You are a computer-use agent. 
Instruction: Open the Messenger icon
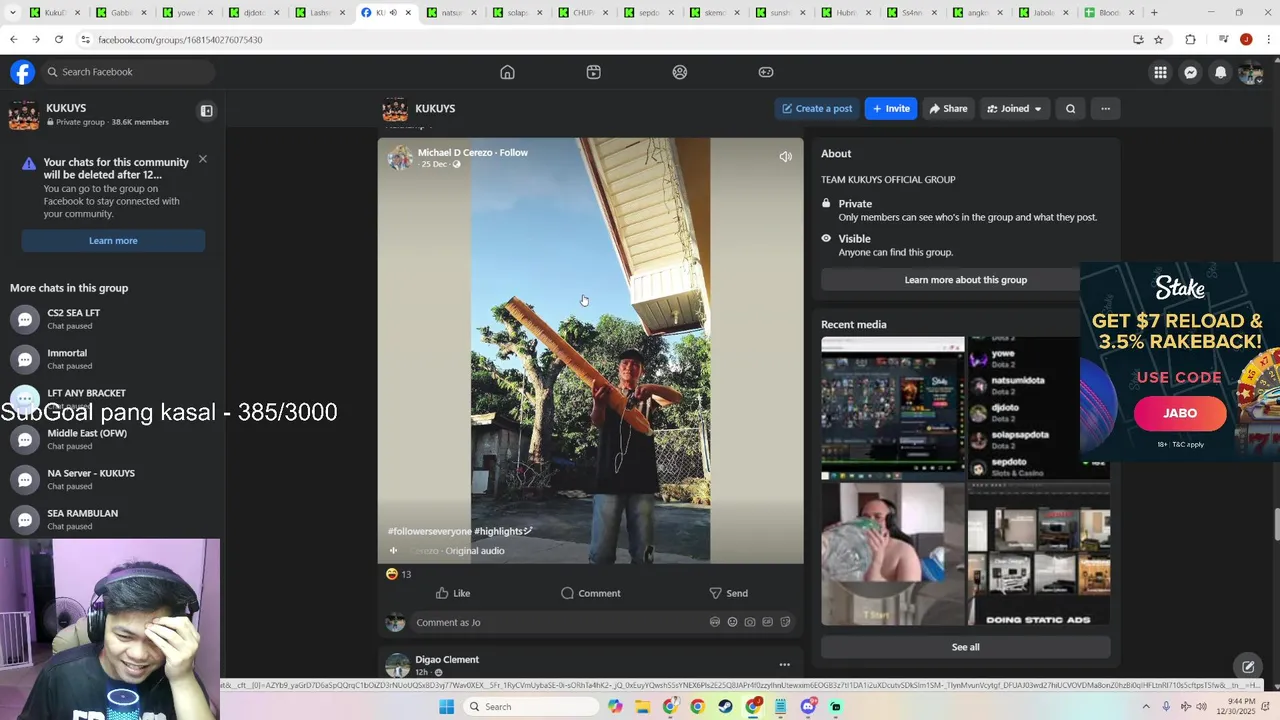[1190, 72]
